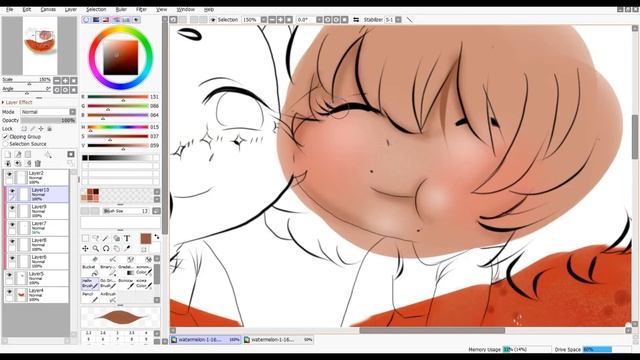
Task: Open the Canvas menu
Action: (x=48, y=9)
